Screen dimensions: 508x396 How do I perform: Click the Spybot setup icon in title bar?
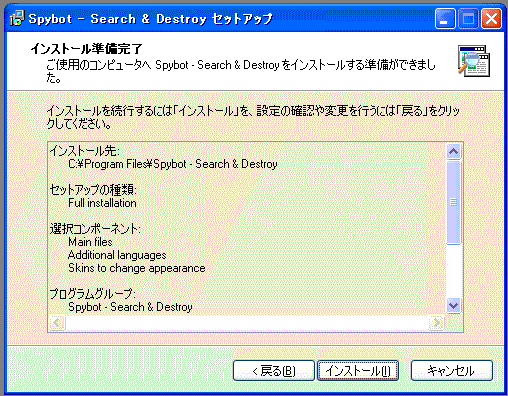tap(17, 18)
